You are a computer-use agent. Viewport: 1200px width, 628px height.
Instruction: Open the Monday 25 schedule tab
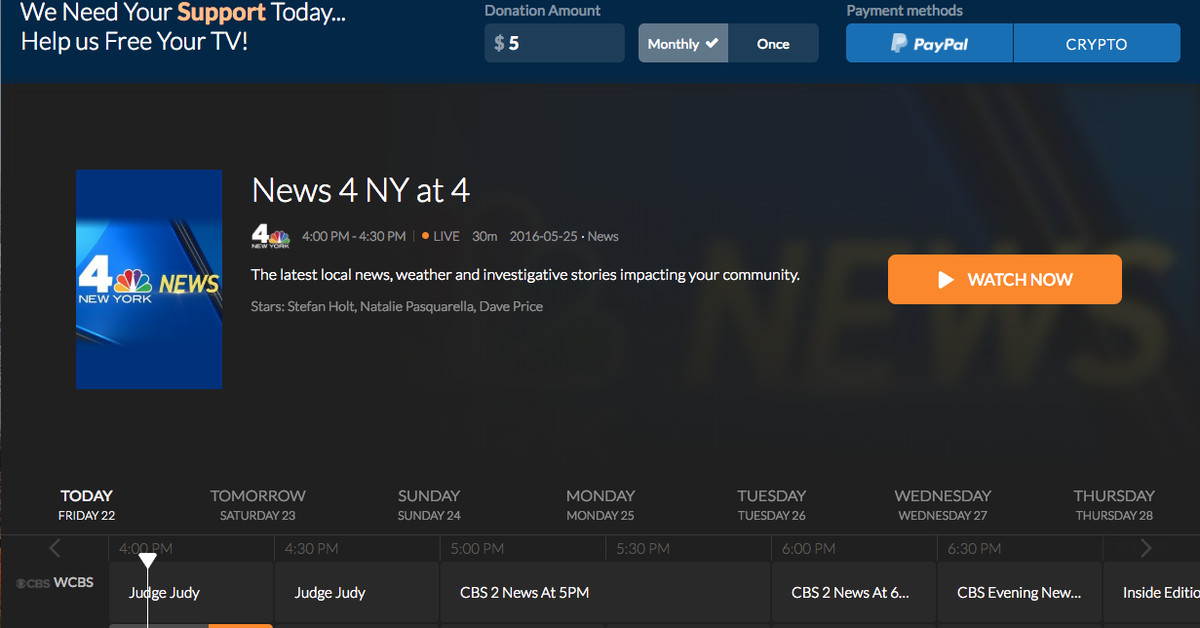[x=600, y=504]
